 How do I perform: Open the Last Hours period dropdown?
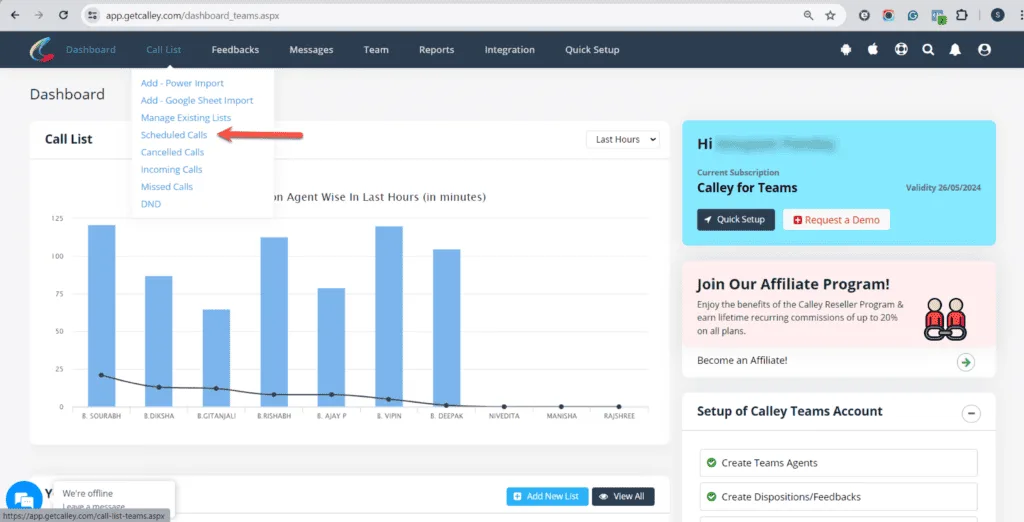[622, 139]
